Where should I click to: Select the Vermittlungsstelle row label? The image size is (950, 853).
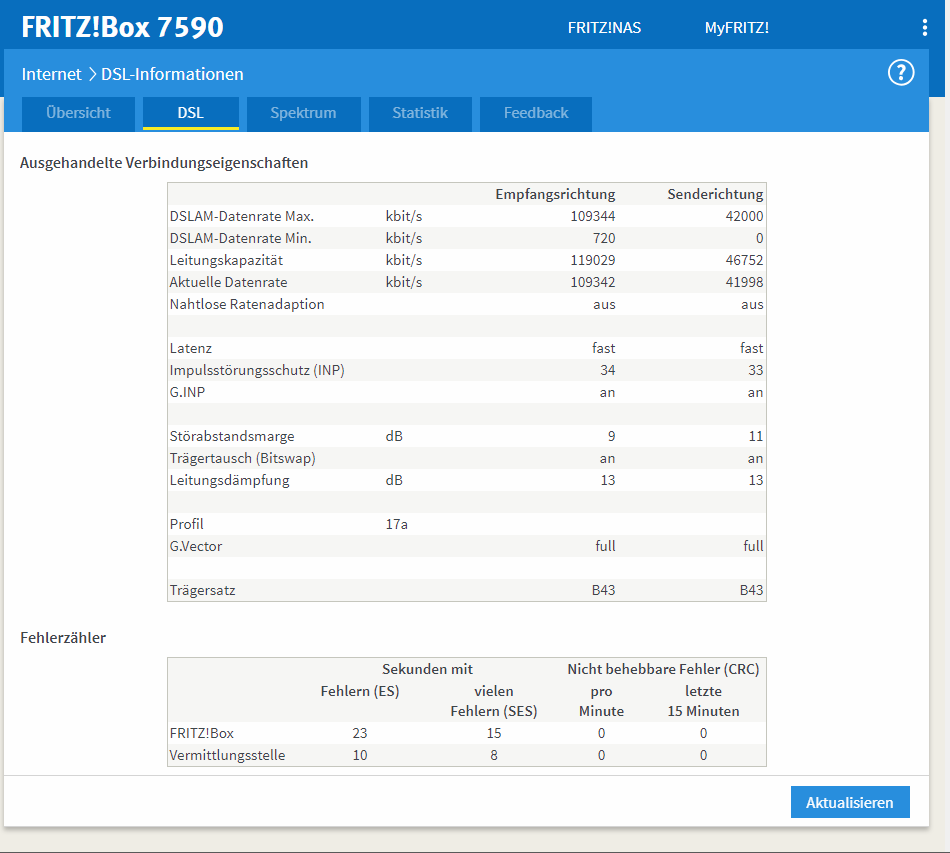pyautogui.click(x=227, y=755)
